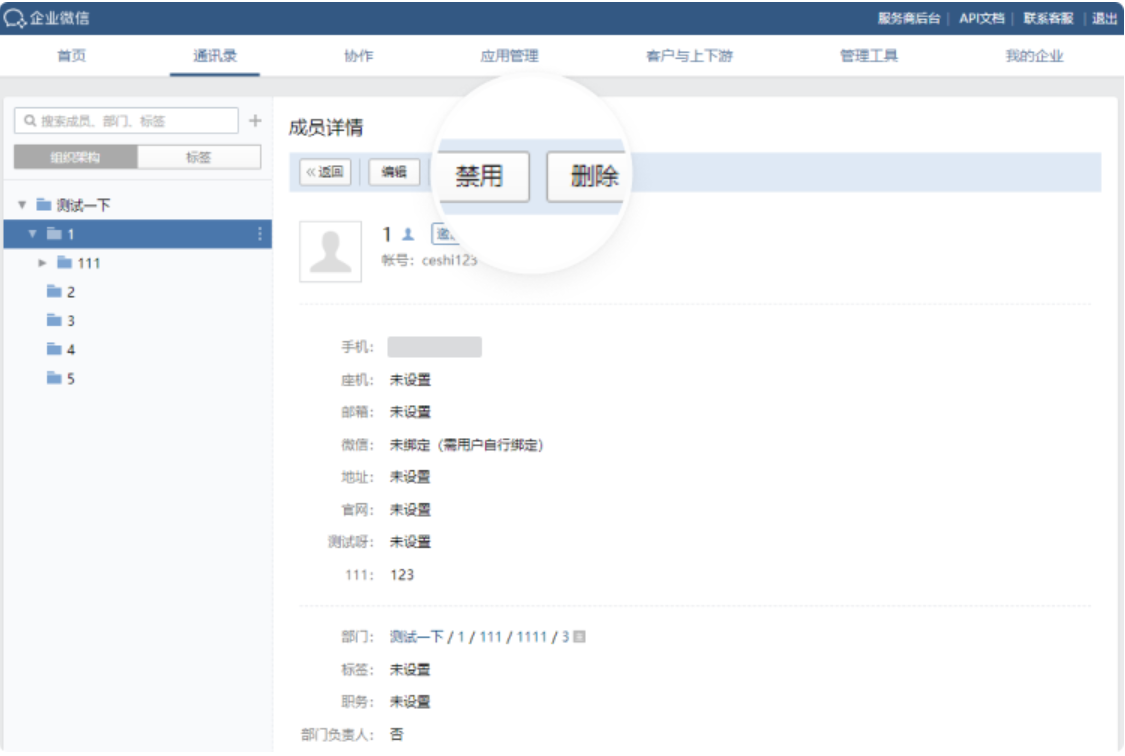The width and height of the screenshot is (1125, 756).
Task: Open the three-dot menu on department 1
Action: (260, 234)
